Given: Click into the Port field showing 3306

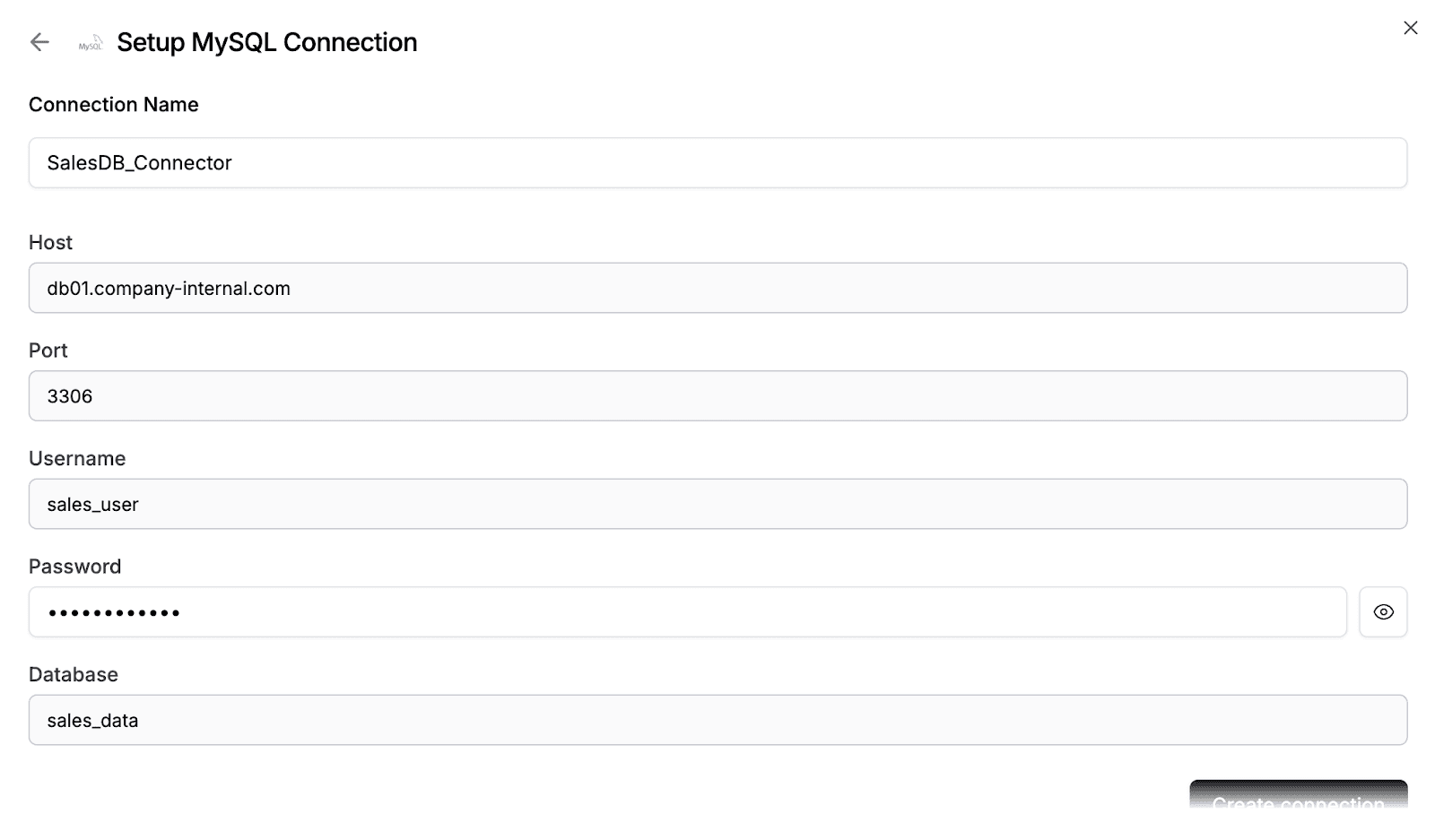Looking at the screenshot, I should 717,396.
